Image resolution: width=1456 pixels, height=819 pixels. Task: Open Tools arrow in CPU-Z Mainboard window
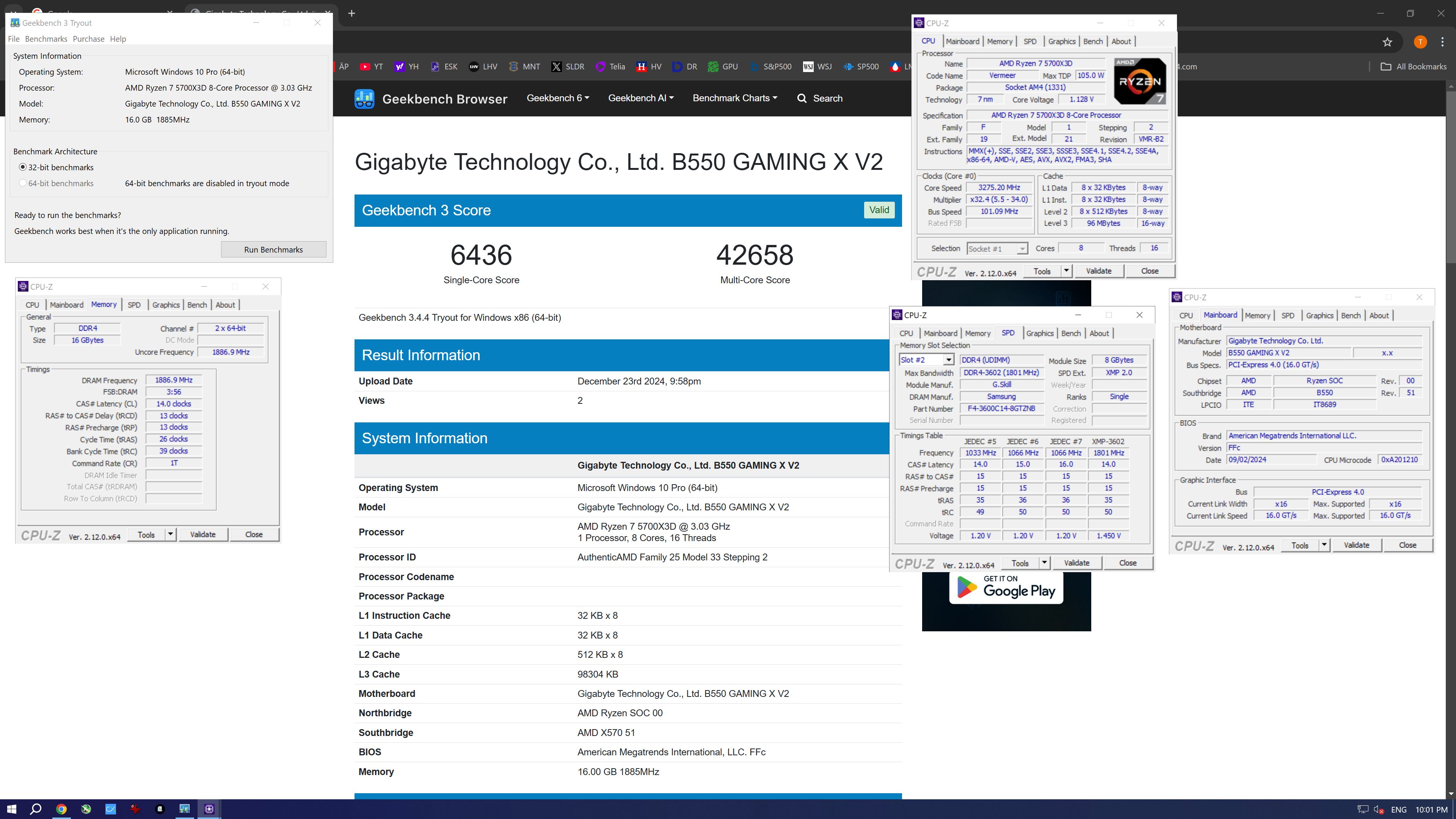tap(1324, 545)
